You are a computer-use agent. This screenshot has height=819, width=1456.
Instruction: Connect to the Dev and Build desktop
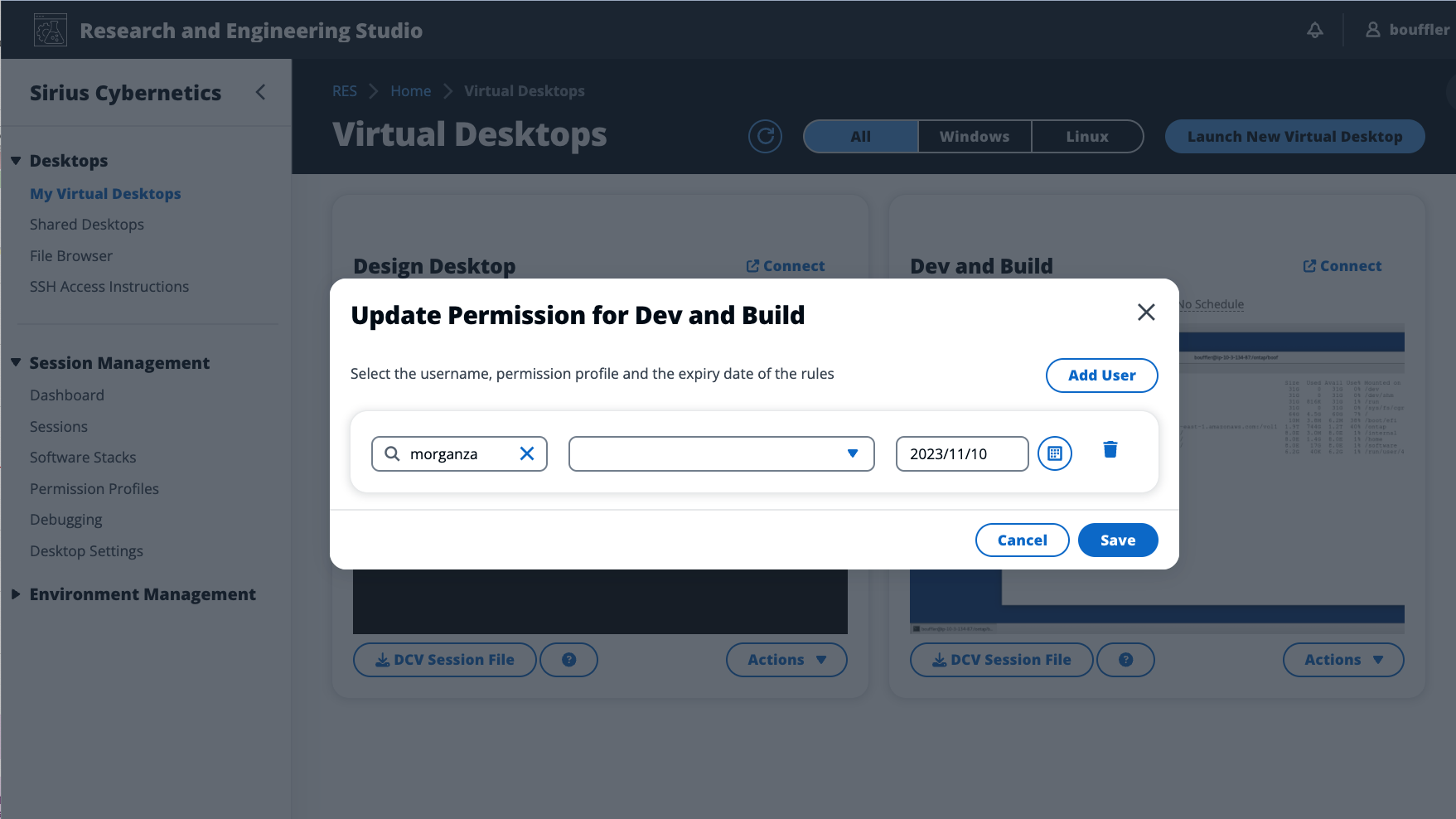point(1342,265)
